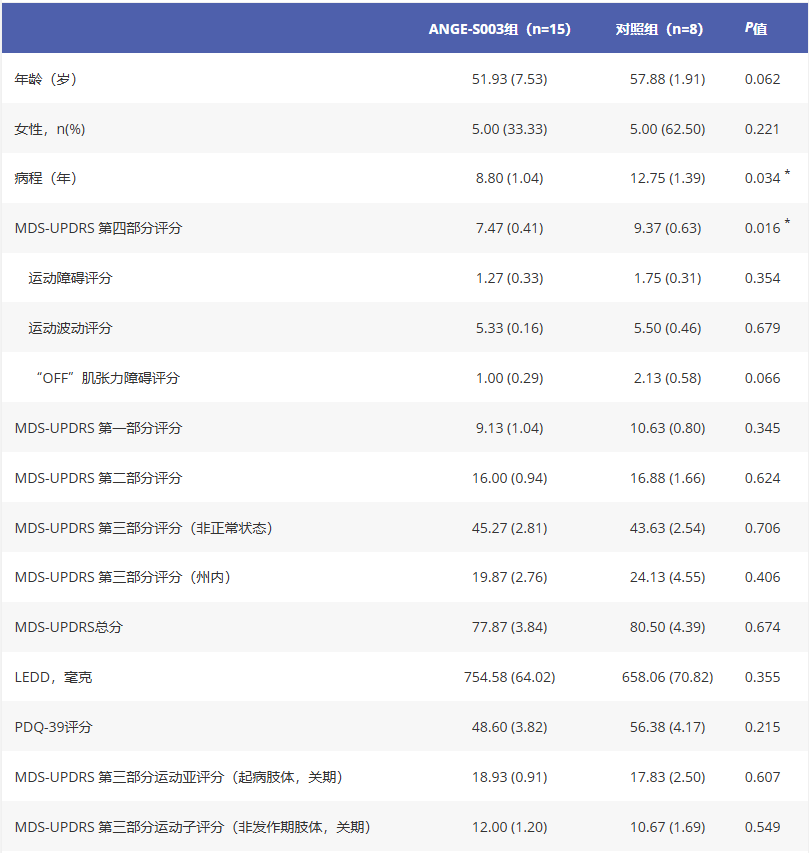
Task: Select the 病程（年）row label
Action: (46, 178)
